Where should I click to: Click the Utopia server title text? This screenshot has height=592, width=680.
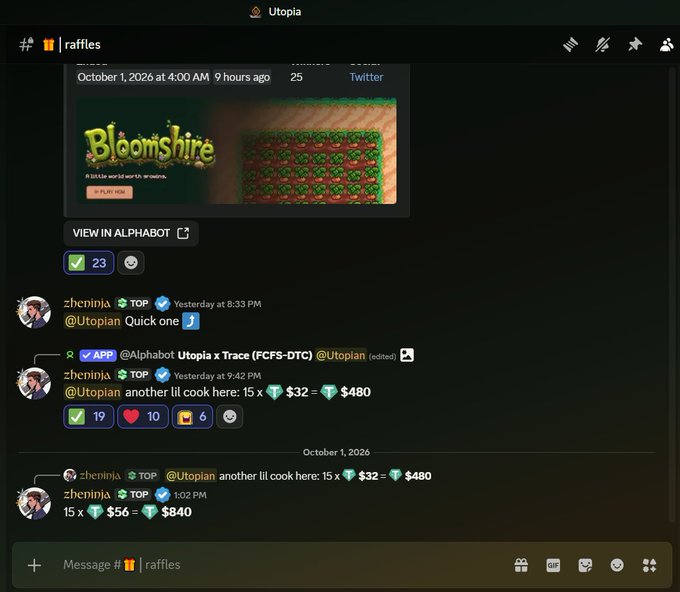coord(284,12)
